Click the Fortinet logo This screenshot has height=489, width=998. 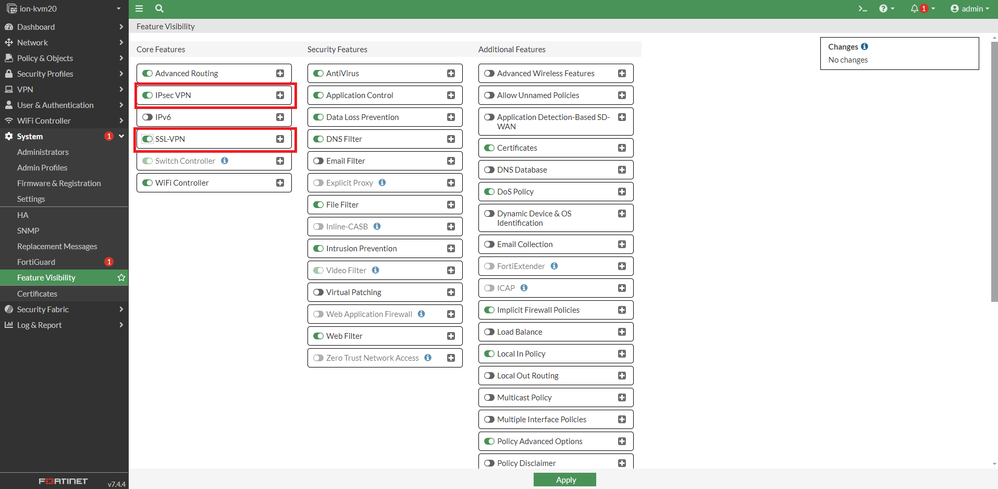click(x=63, y=481)
